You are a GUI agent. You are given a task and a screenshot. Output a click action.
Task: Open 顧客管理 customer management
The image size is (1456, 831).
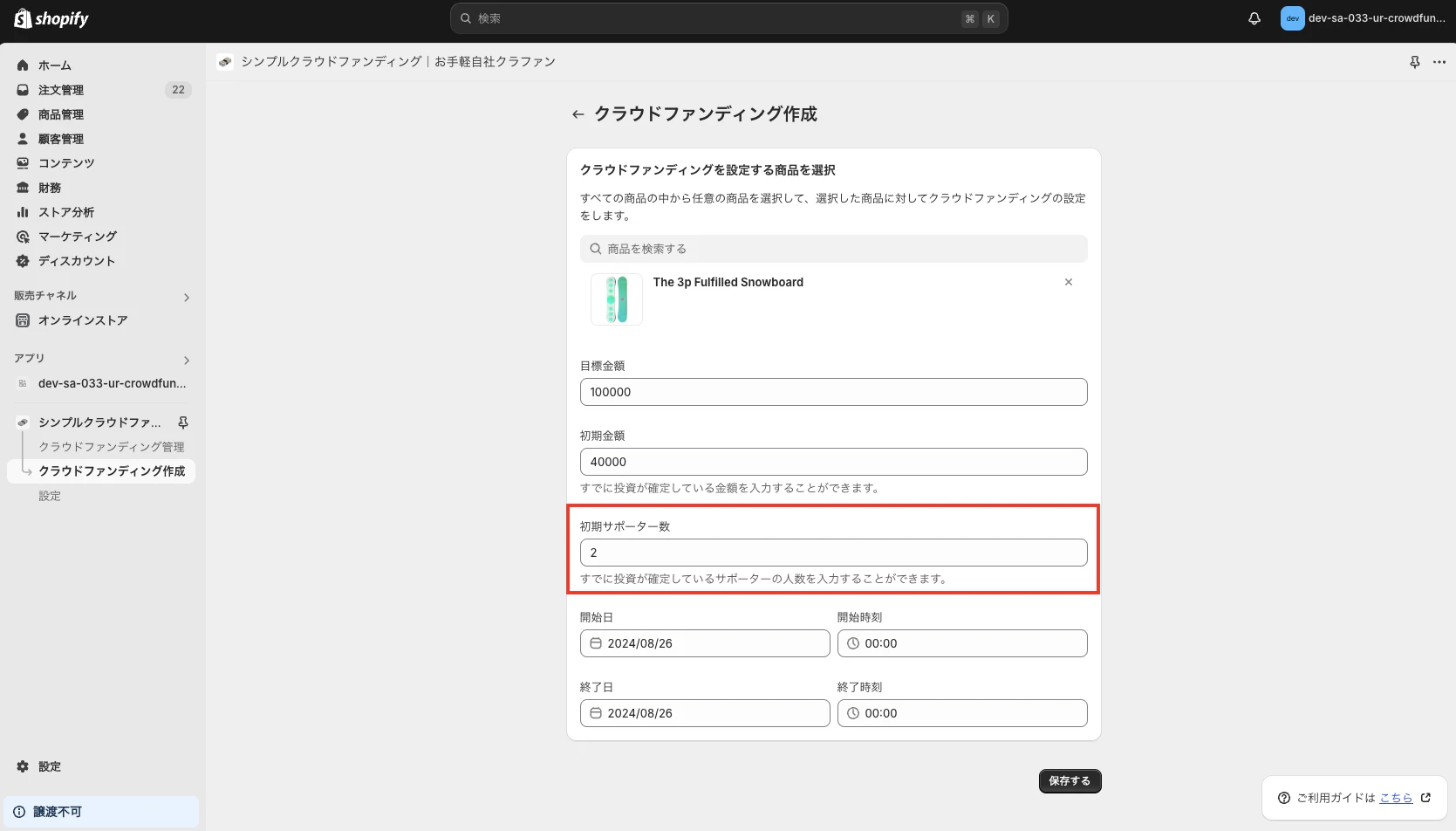tap(59, 138)
